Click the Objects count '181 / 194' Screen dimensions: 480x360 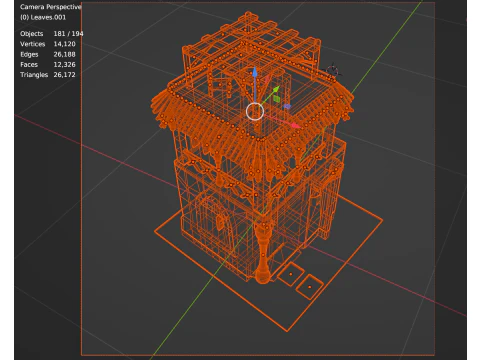tap(68, 34)
